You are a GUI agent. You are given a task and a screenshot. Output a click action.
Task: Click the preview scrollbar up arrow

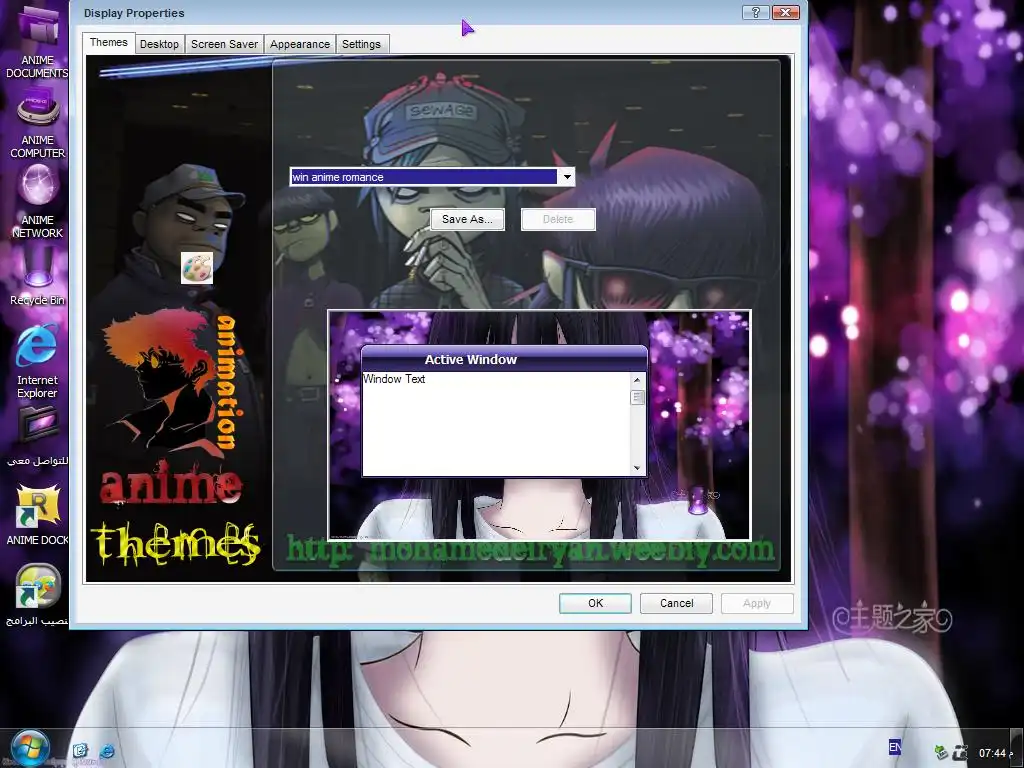tap(637, 379)
